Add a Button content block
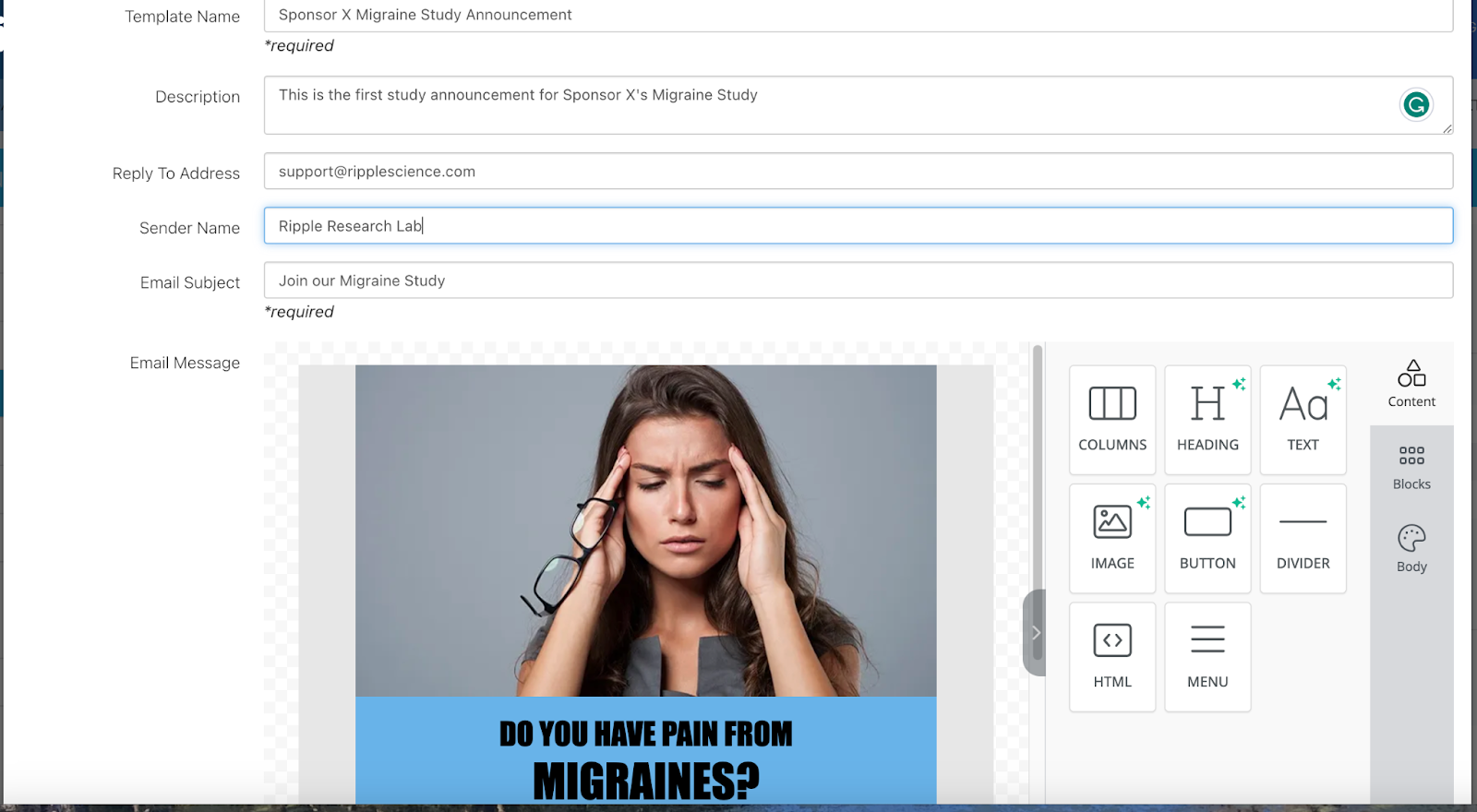The width and height of the screenshot is (1477, 812). (x=1207, y=538)
